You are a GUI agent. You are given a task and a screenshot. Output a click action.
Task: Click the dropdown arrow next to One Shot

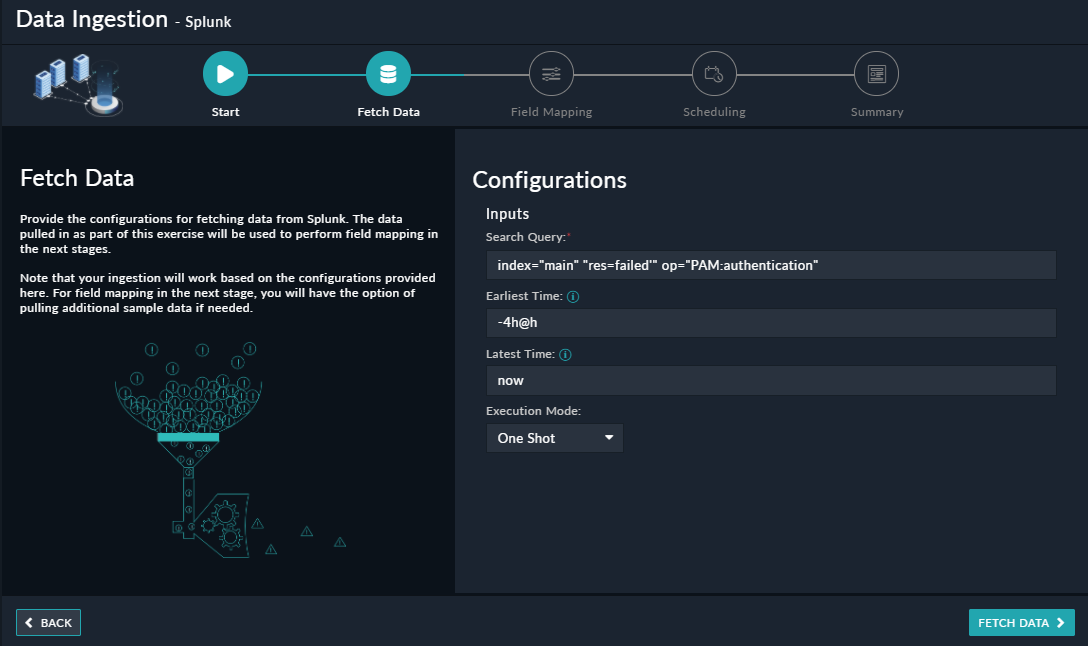[608, 438]
